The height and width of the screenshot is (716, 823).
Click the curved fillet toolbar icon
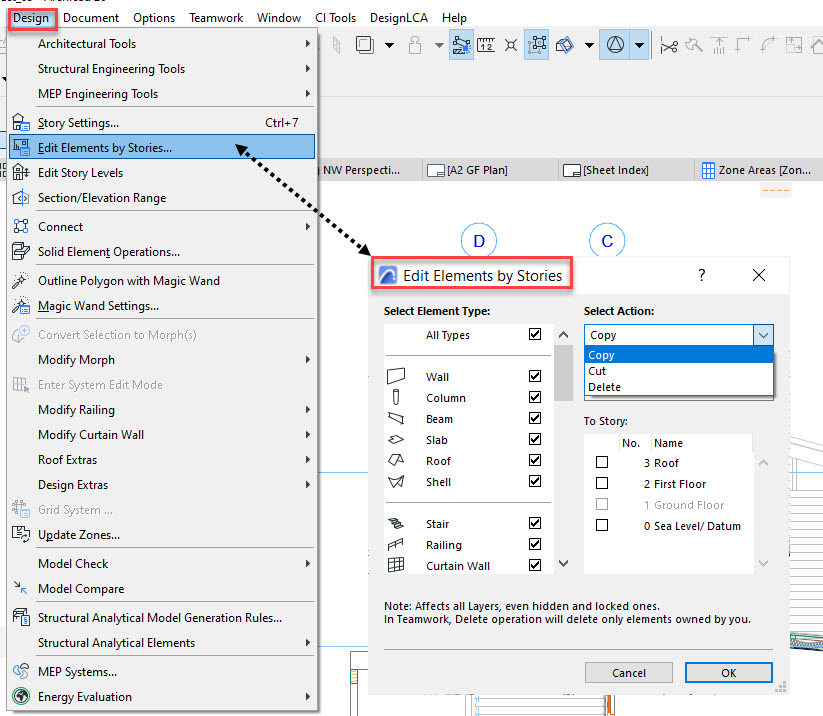click(x=768, y=46)
